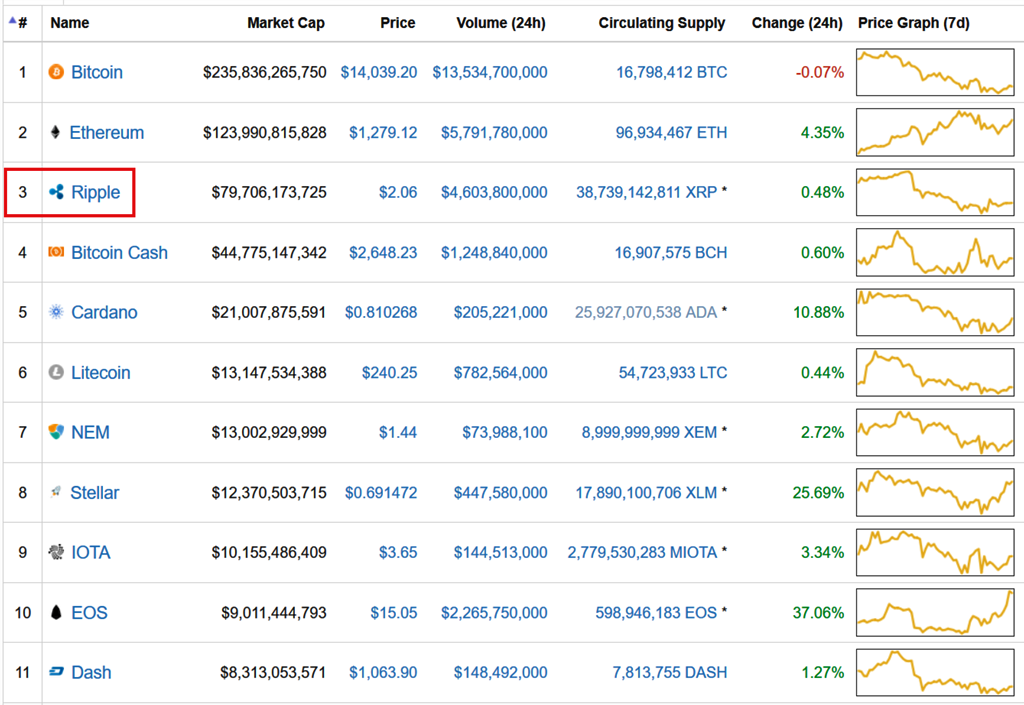Sort table by Market Cap header
The width and height of the screenshot is (1024, 705).
click(286, 23)
